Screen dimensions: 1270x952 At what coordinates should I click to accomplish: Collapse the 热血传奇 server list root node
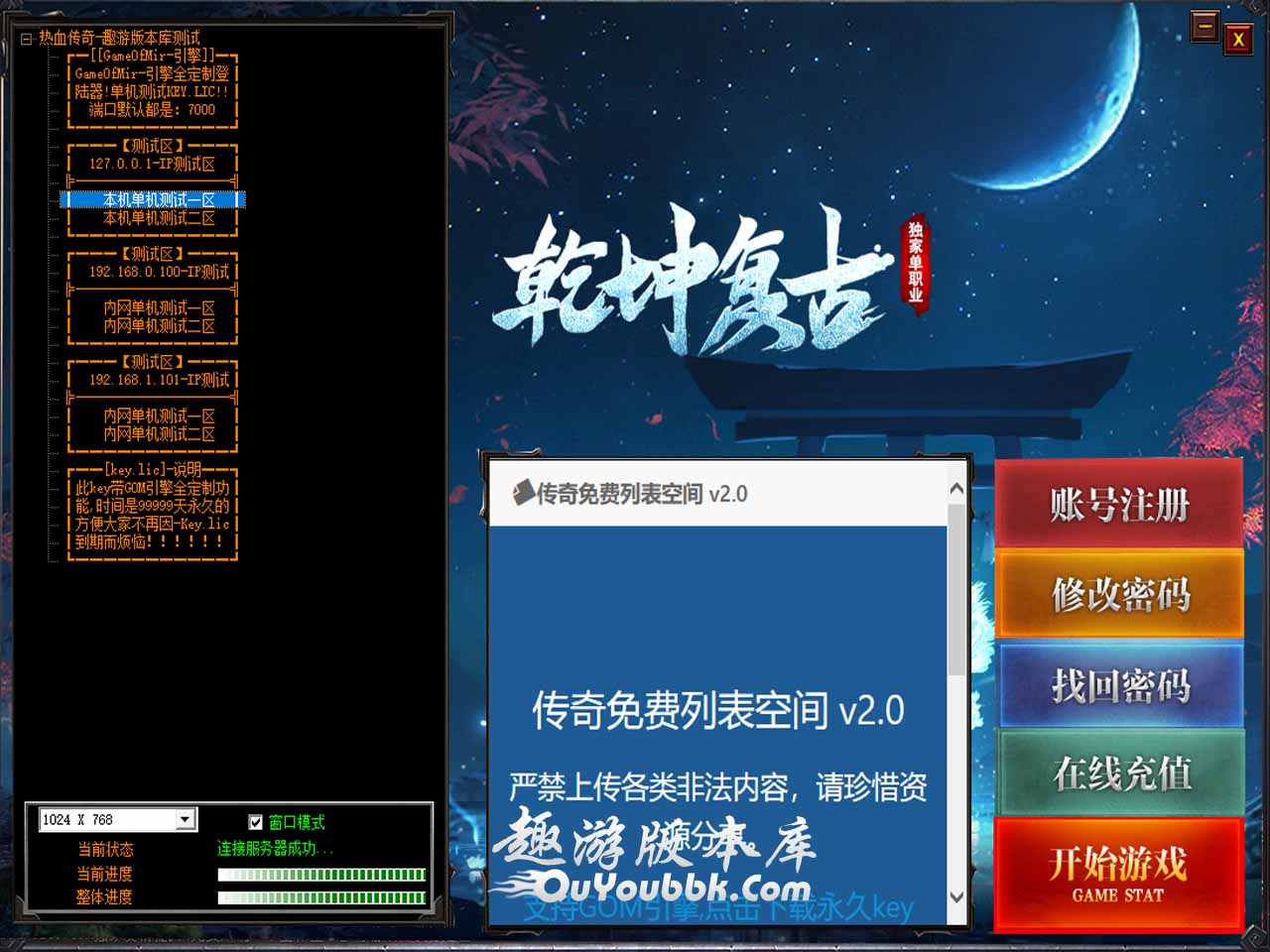[26, 39]
